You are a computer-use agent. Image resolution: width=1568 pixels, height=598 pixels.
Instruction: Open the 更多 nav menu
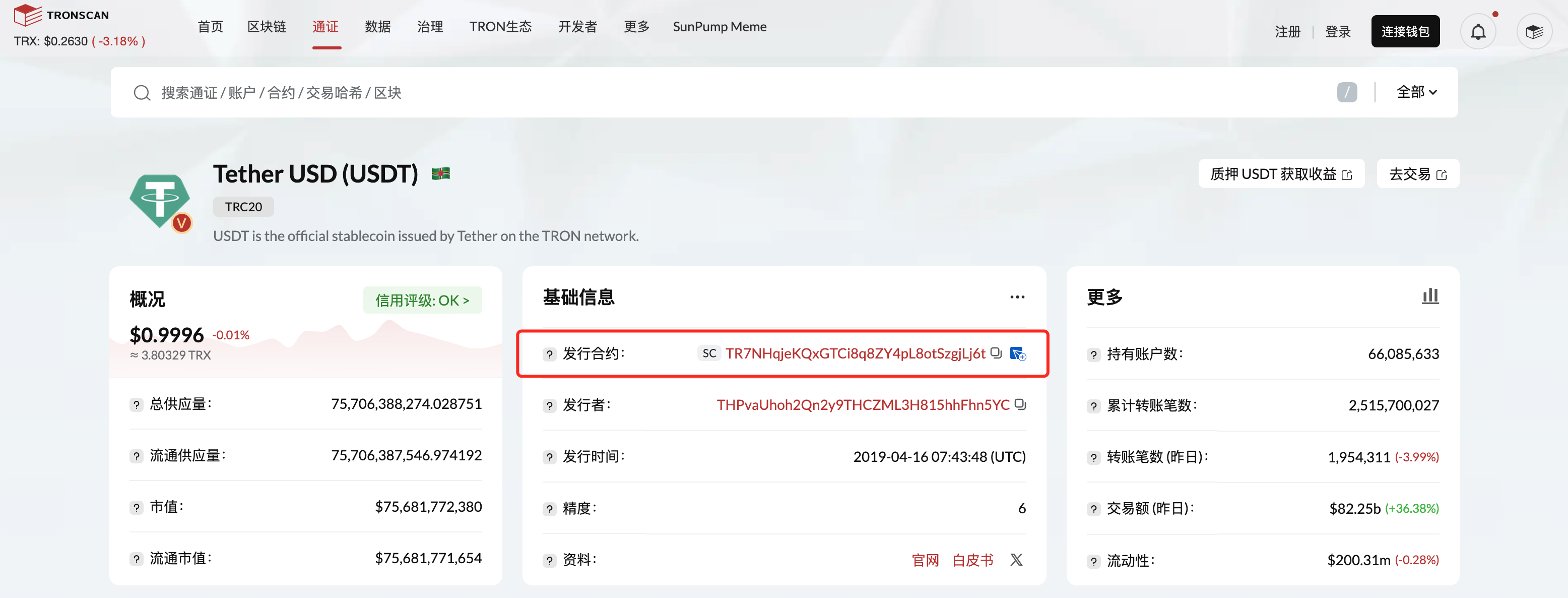637,27
